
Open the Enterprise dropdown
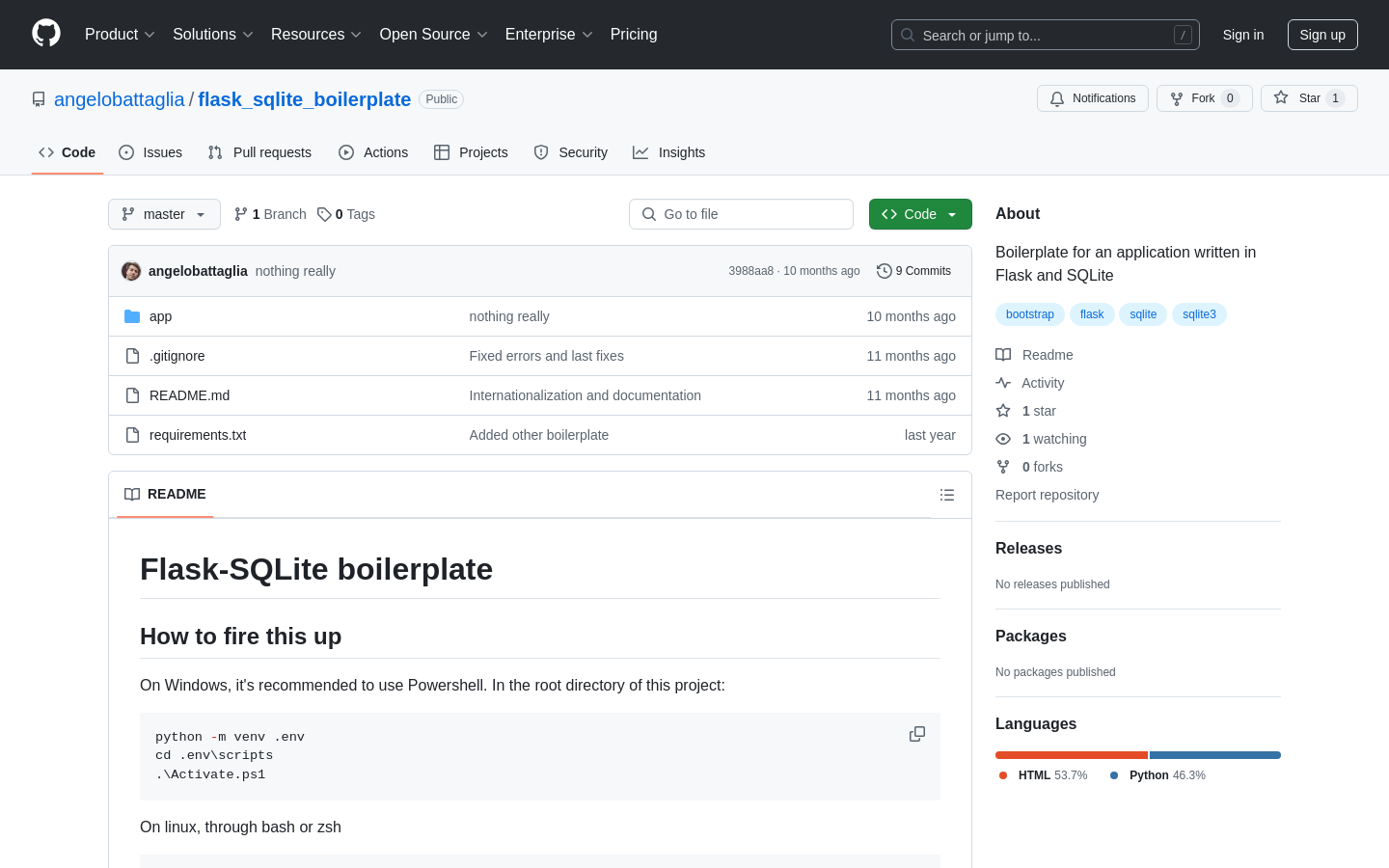point(549,35)
